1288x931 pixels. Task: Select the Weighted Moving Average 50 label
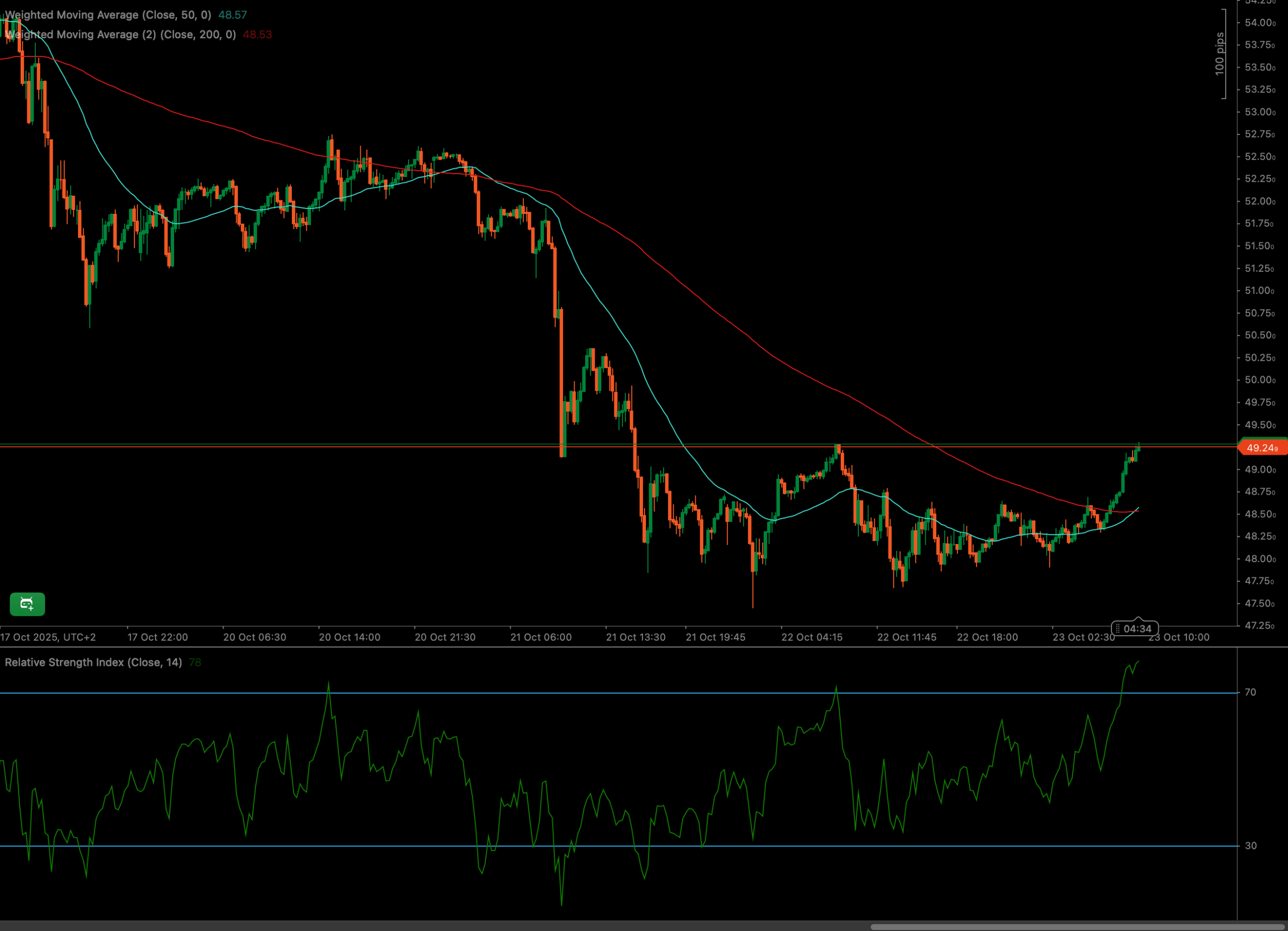[108, 15]
